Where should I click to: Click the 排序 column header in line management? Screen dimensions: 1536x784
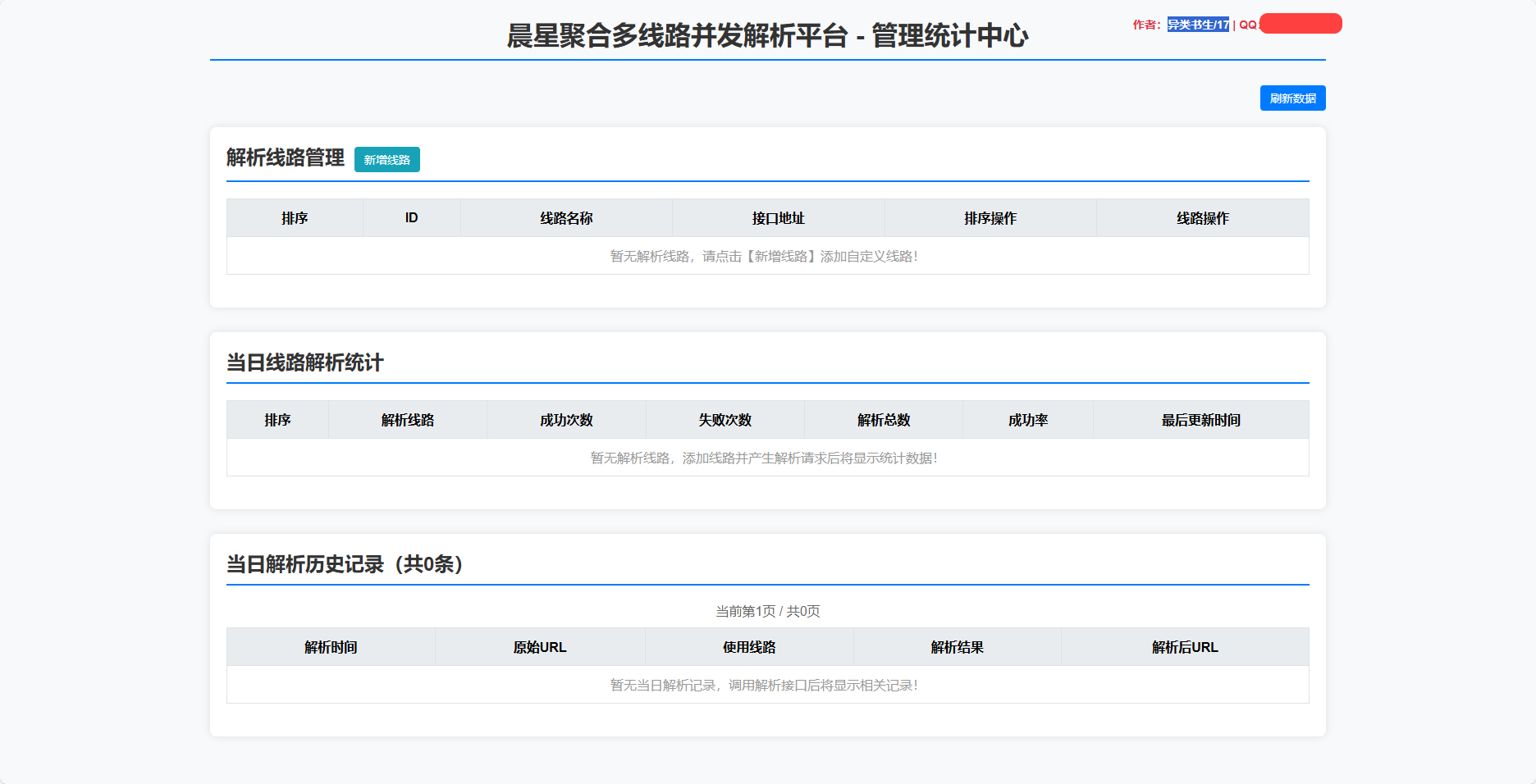(295, 218)
